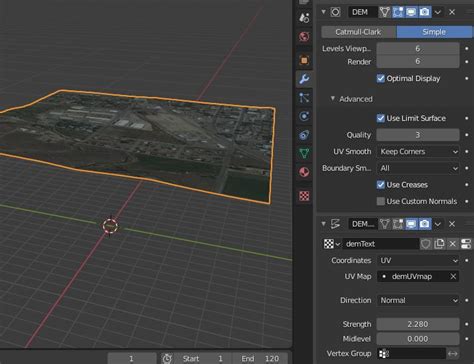
Task: Click the timeline clock icon
Action: tap(167, 359)
